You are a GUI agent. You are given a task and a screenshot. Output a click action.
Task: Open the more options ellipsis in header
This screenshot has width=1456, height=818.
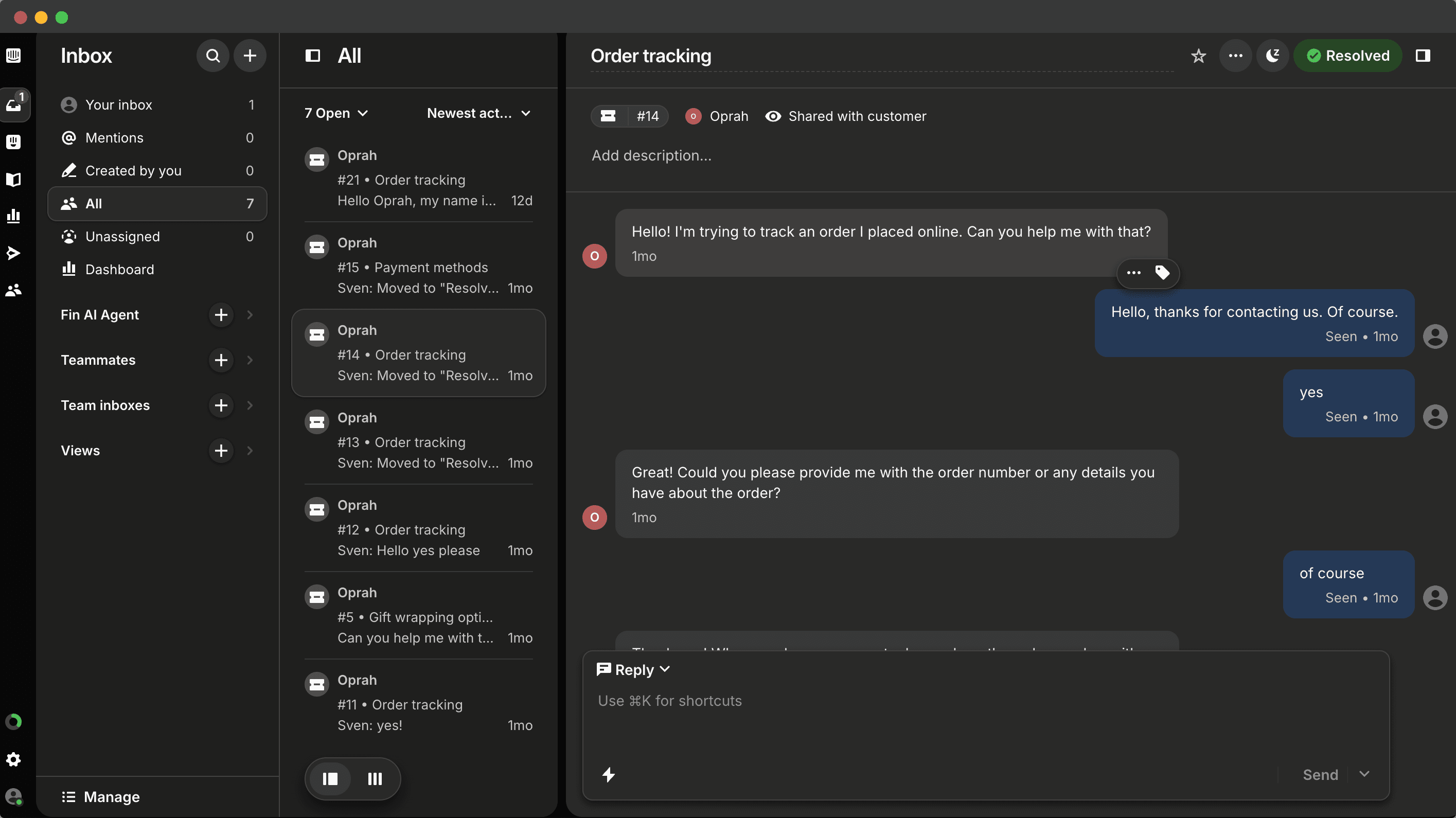[1236, 56]
